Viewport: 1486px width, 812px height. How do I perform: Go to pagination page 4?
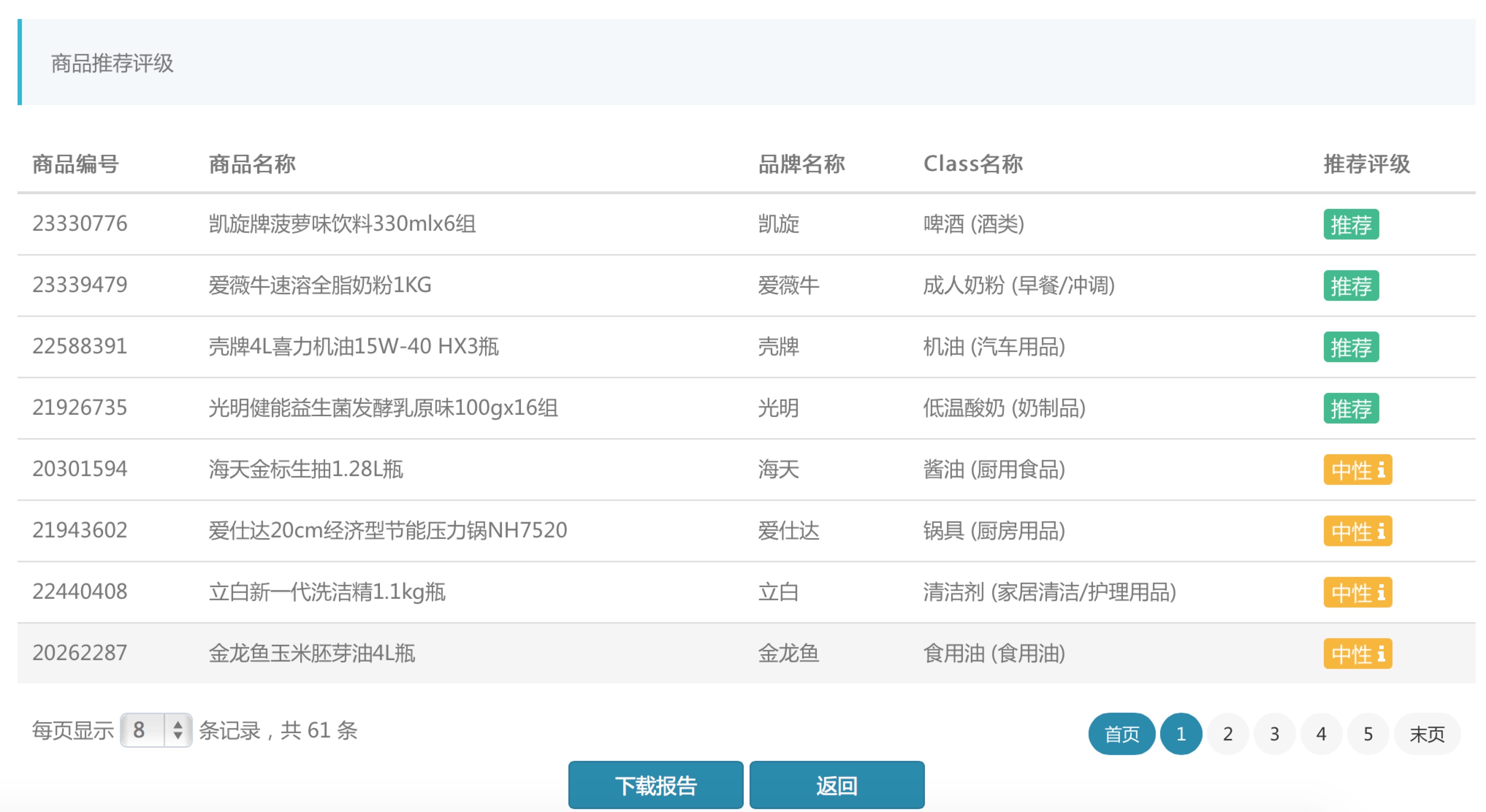(x=1321, y=734)
